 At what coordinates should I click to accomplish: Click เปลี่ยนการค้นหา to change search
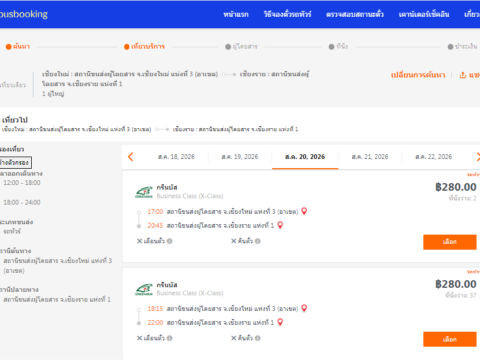click(x=418, y=75)
